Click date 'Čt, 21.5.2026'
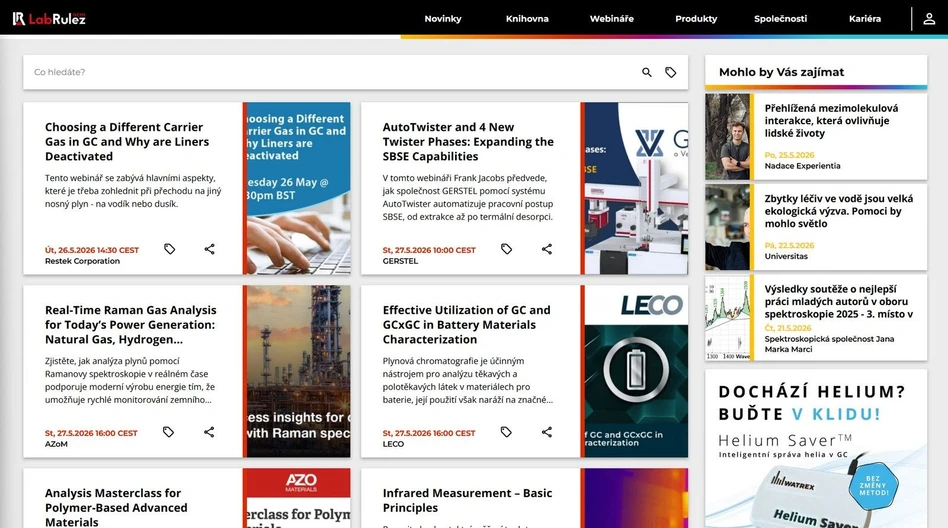The image size is (948, 528). (788, 328)
